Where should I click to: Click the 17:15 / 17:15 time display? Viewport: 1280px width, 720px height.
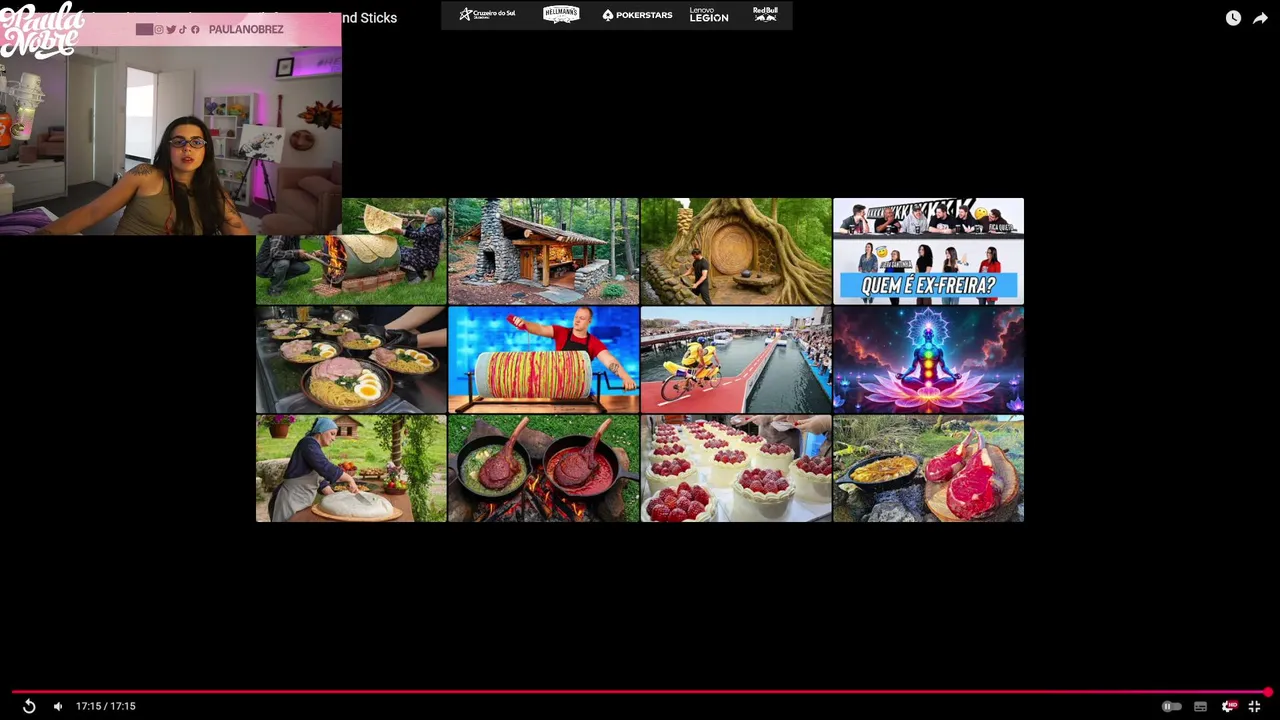click(105, 706)
